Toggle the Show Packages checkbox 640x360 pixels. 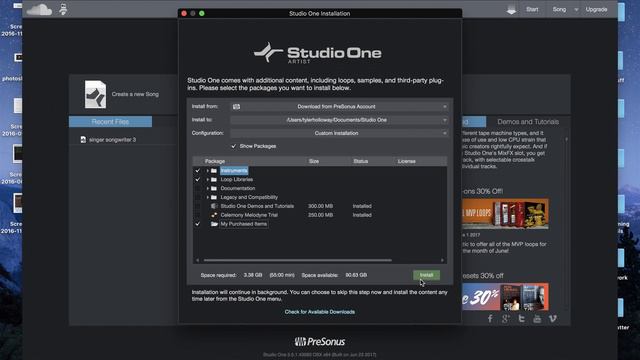[x=234, y=146]
